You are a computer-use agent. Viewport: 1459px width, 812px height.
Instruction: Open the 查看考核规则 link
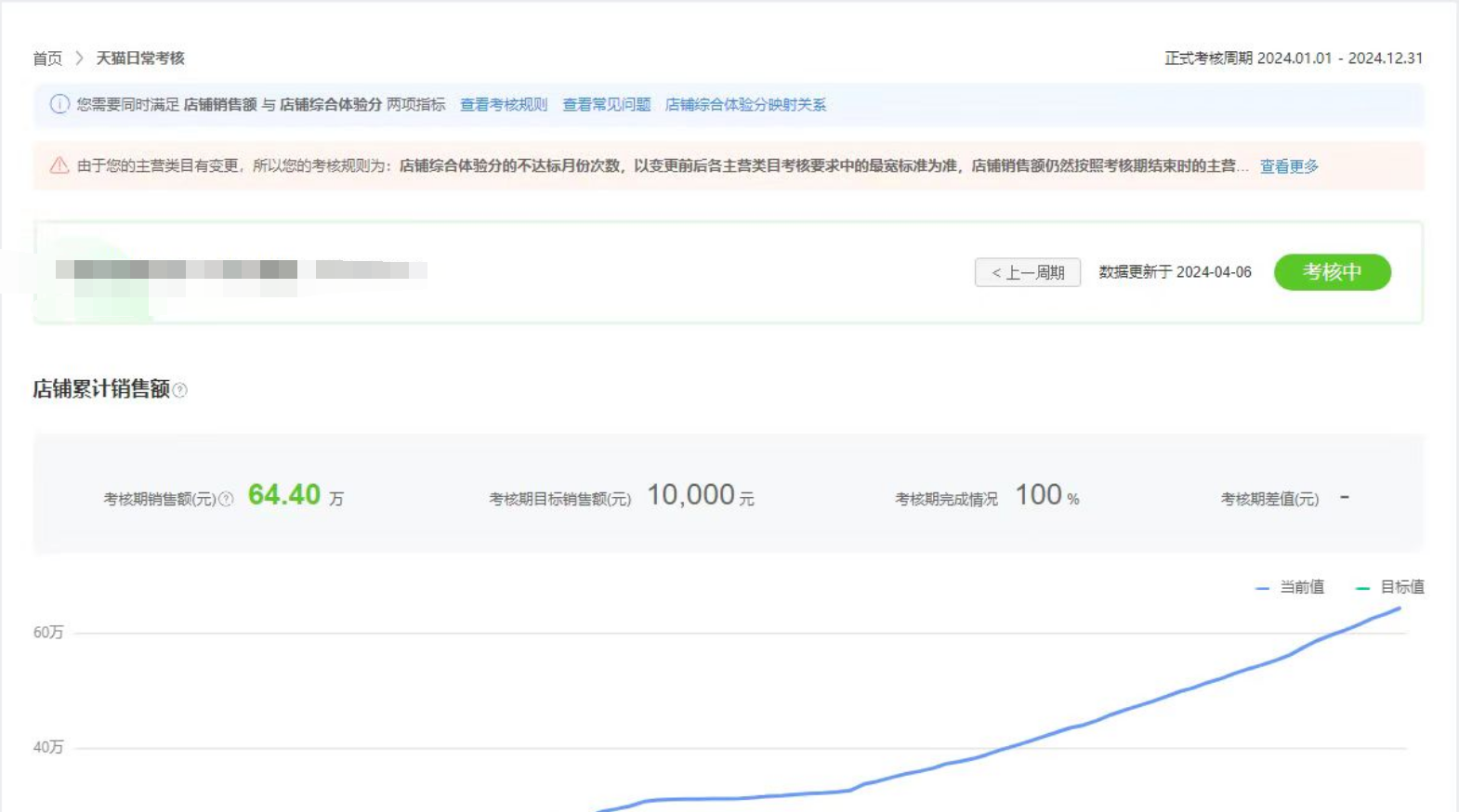pyautogui.click(x=504, y=104)
